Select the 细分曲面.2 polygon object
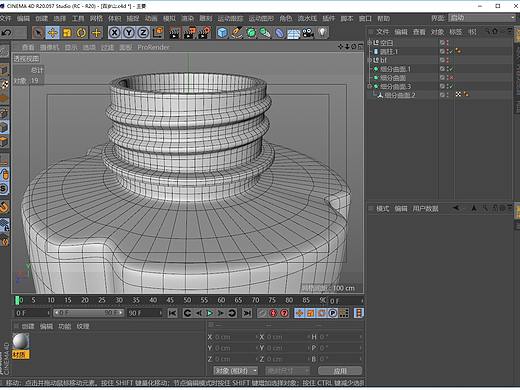Screen dimensions: 520x390 [x=400, y=95]
